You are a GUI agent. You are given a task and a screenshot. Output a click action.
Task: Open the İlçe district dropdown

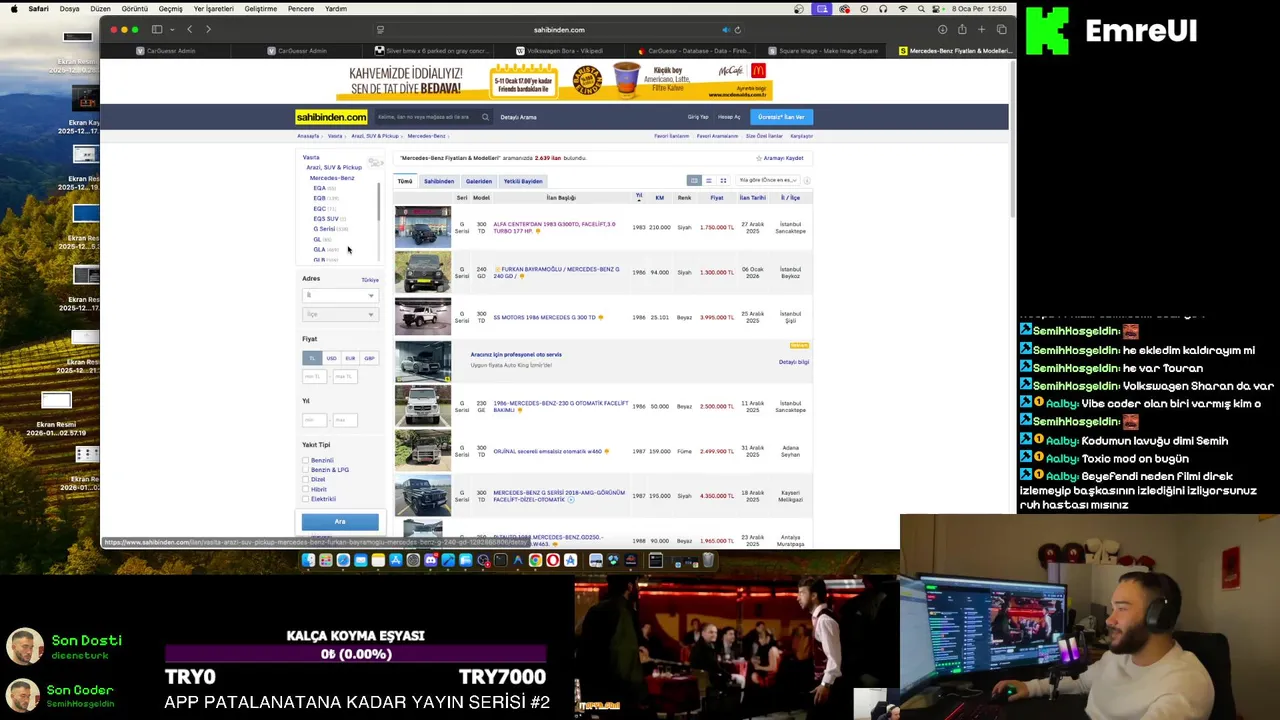(x=340, y=314)
